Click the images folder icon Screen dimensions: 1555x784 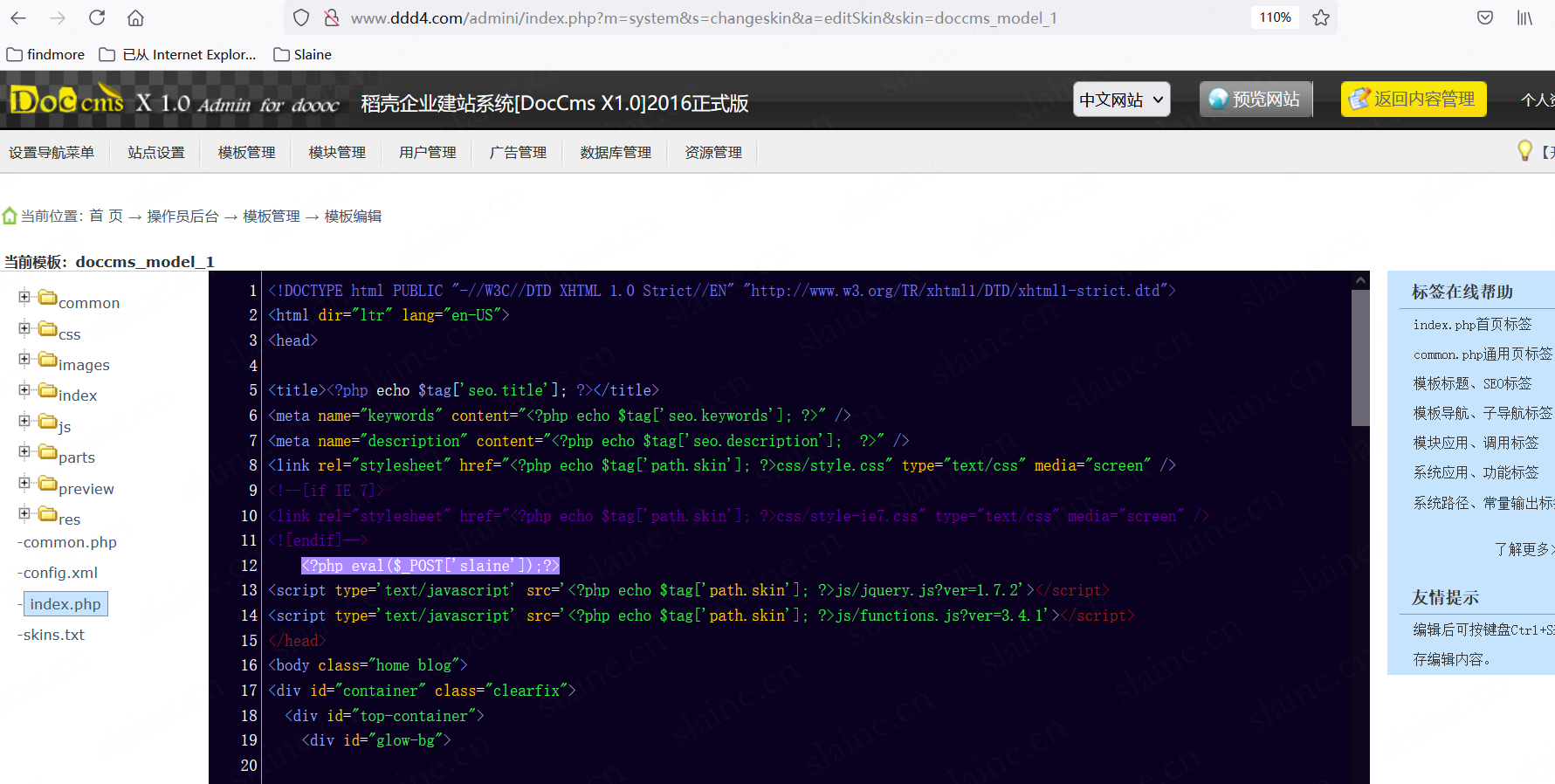pos(47,360)
